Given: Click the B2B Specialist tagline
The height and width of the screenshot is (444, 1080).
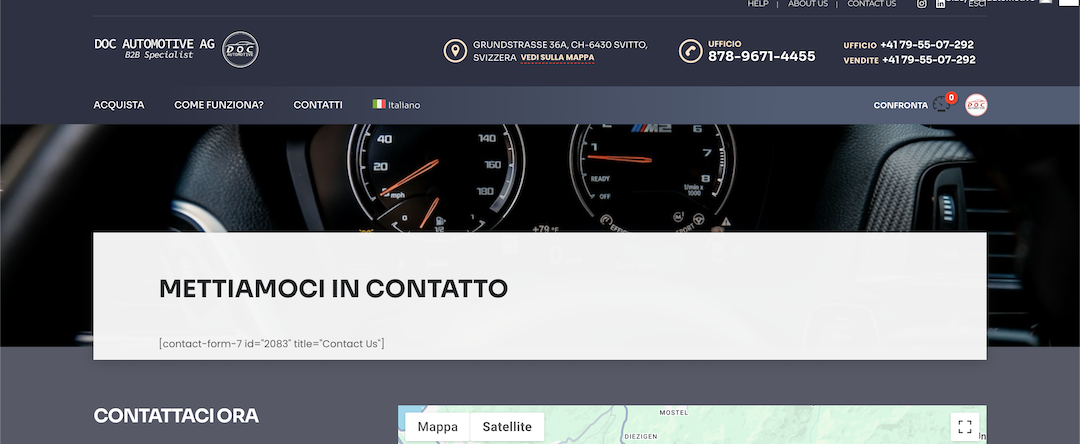Looking at the screenshot, I should pyautogui.click(x=158, y=55).
